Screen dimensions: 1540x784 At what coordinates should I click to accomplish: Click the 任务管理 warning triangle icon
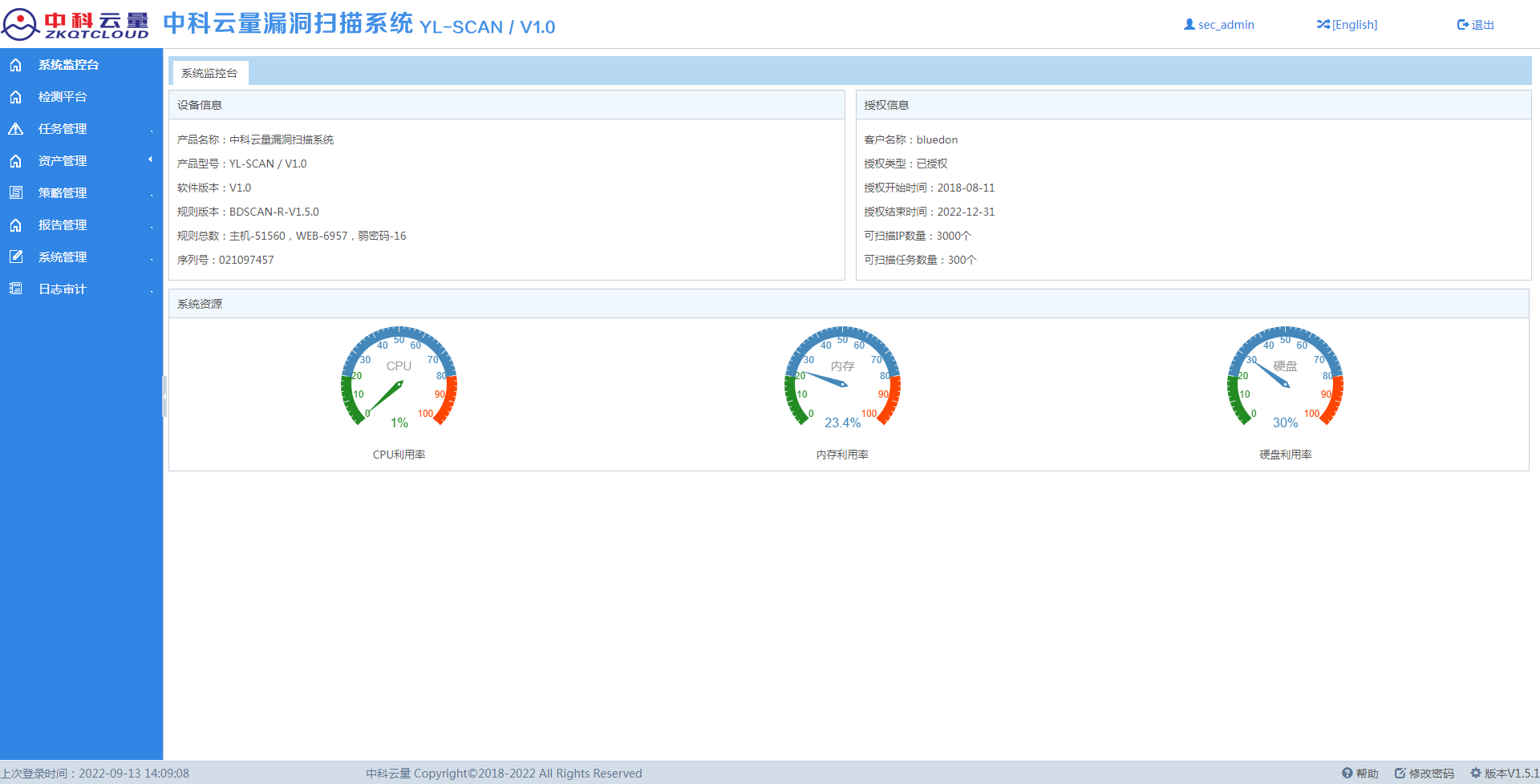click(x=15, y=129)
